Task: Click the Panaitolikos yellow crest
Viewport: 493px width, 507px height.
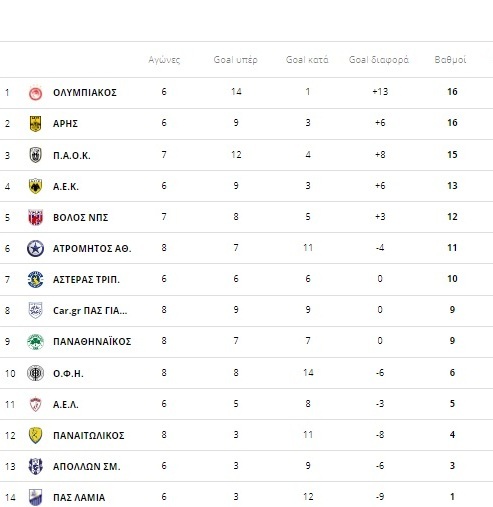Action: [35, 435]
